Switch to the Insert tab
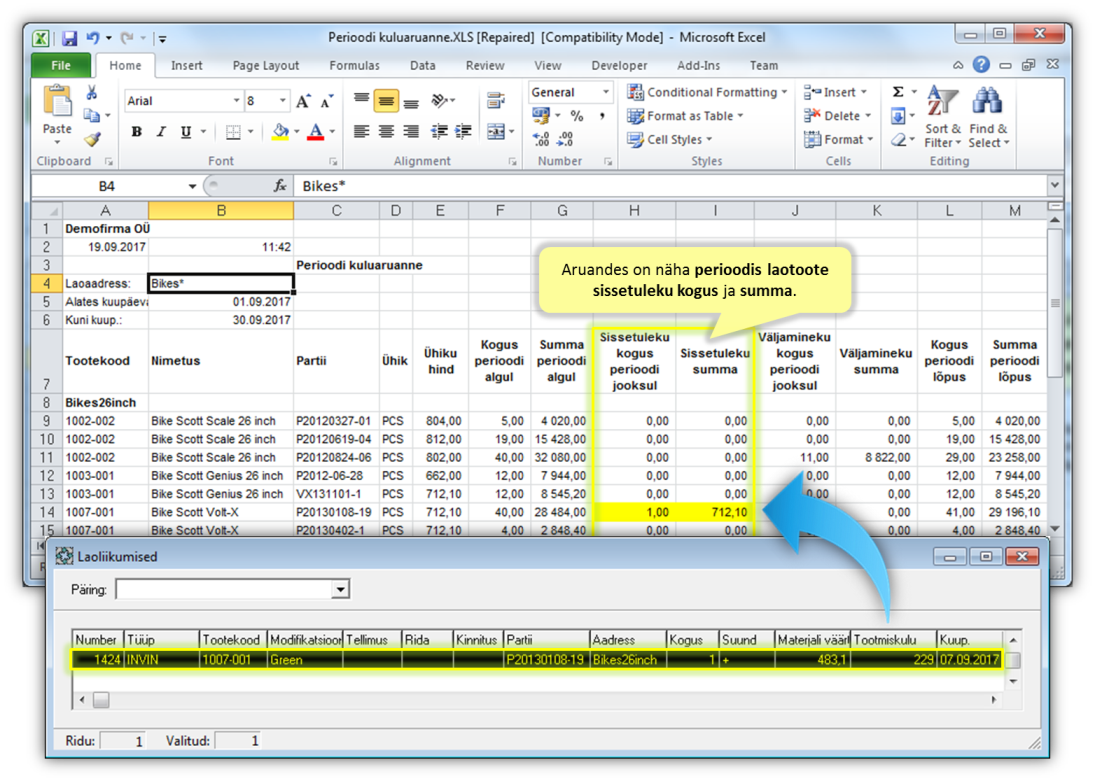Image resolution: width=1095 pixels, height=780 pixels. (x=186, y=66)
